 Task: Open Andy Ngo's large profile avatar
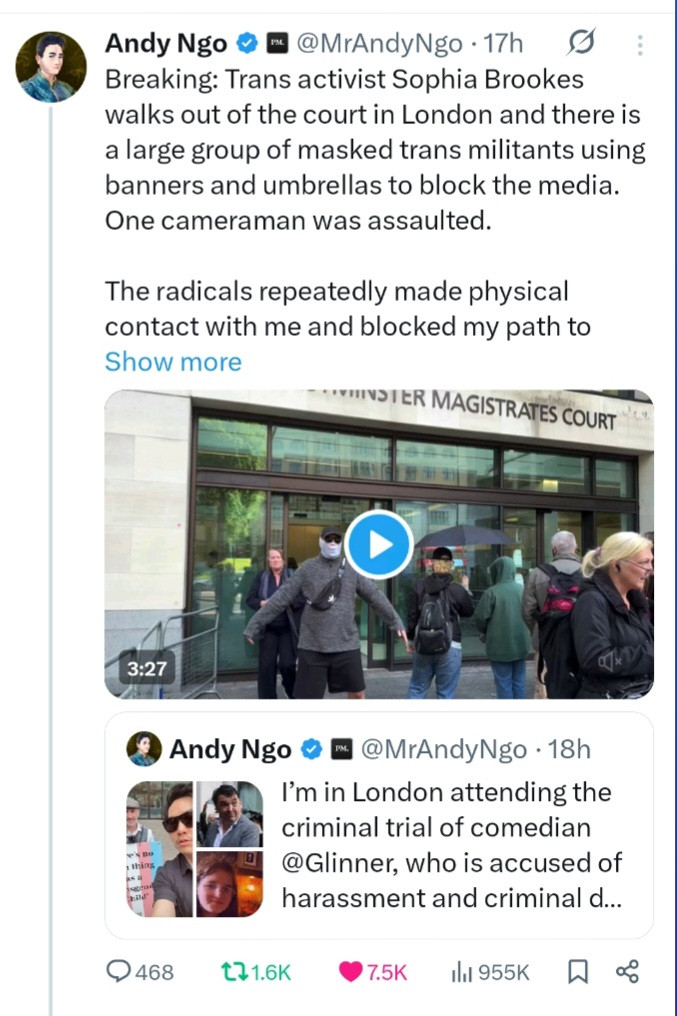(51, 66)
